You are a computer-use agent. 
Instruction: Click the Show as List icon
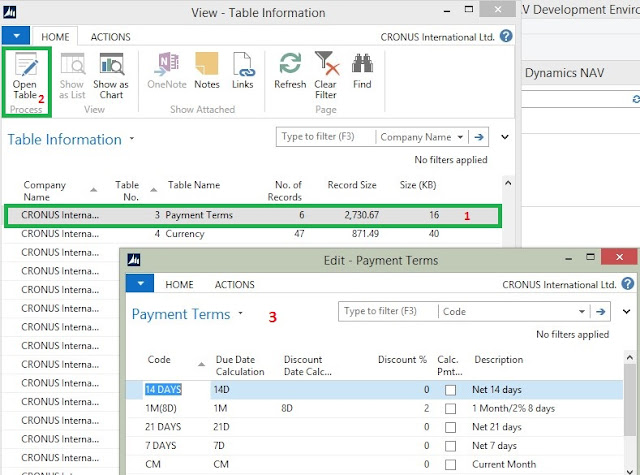click(72, 65)
